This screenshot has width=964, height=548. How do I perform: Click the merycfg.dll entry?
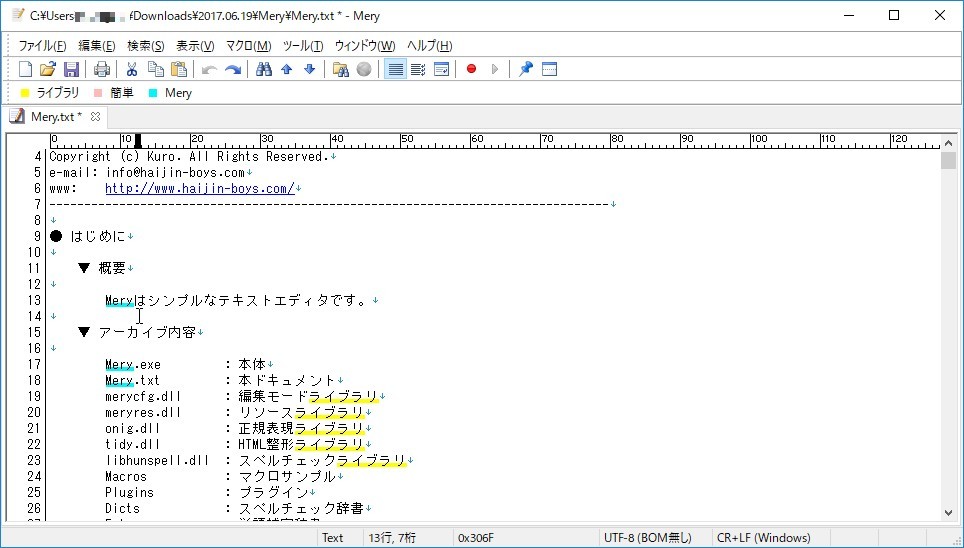tap(143, 396)
